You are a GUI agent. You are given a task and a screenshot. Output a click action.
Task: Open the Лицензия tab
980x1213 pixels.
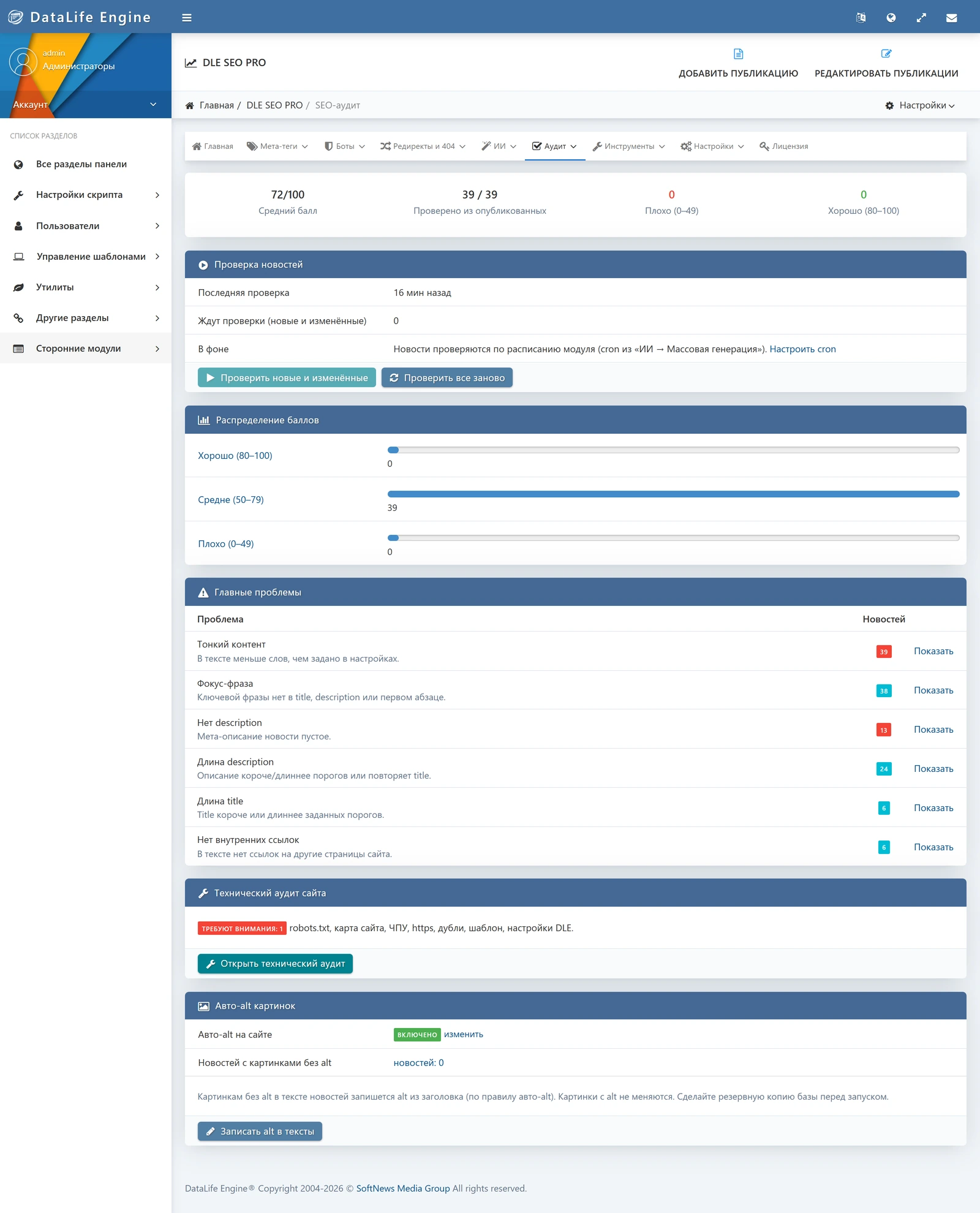(x=783, y=146)
